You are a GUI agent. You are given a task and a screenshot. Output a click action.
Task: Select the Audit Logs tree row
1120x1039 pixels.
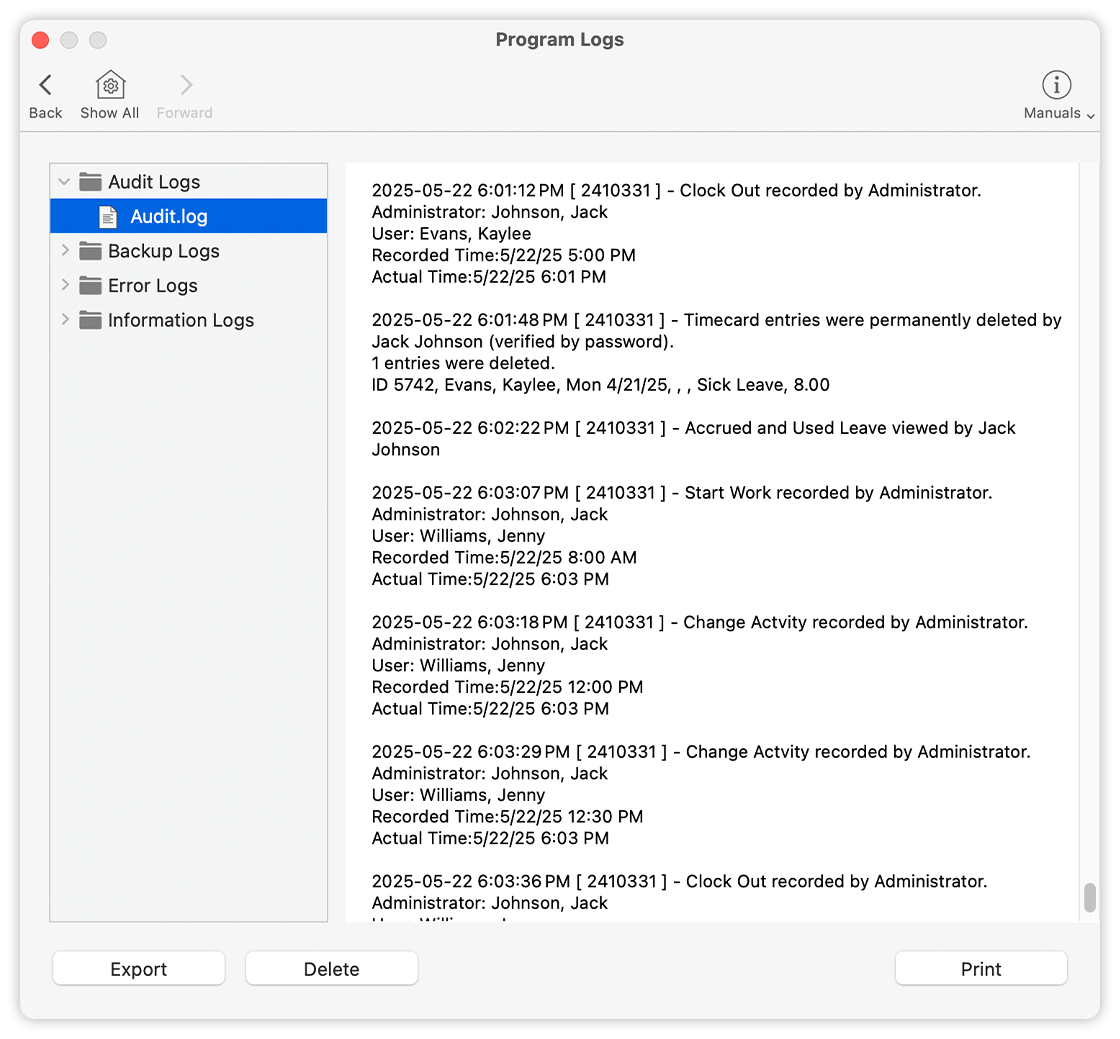click(x=189, y=182)
